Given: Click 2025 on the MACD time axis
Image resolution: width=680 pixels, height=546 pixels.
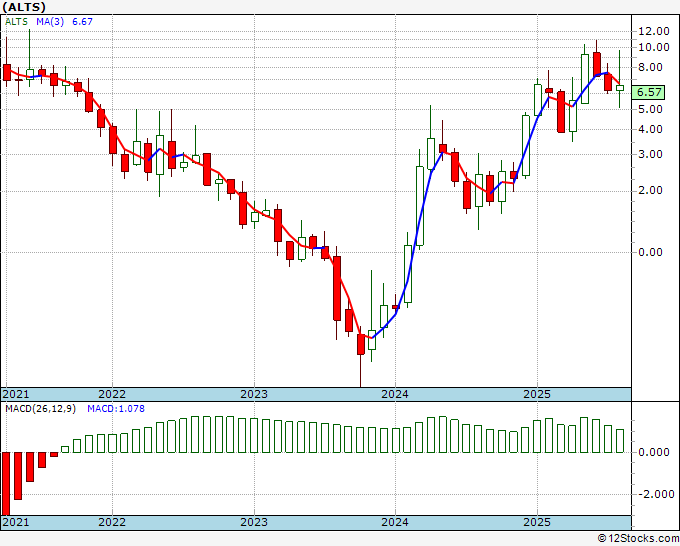Looking at the screenshot, I should pos(537,522).
